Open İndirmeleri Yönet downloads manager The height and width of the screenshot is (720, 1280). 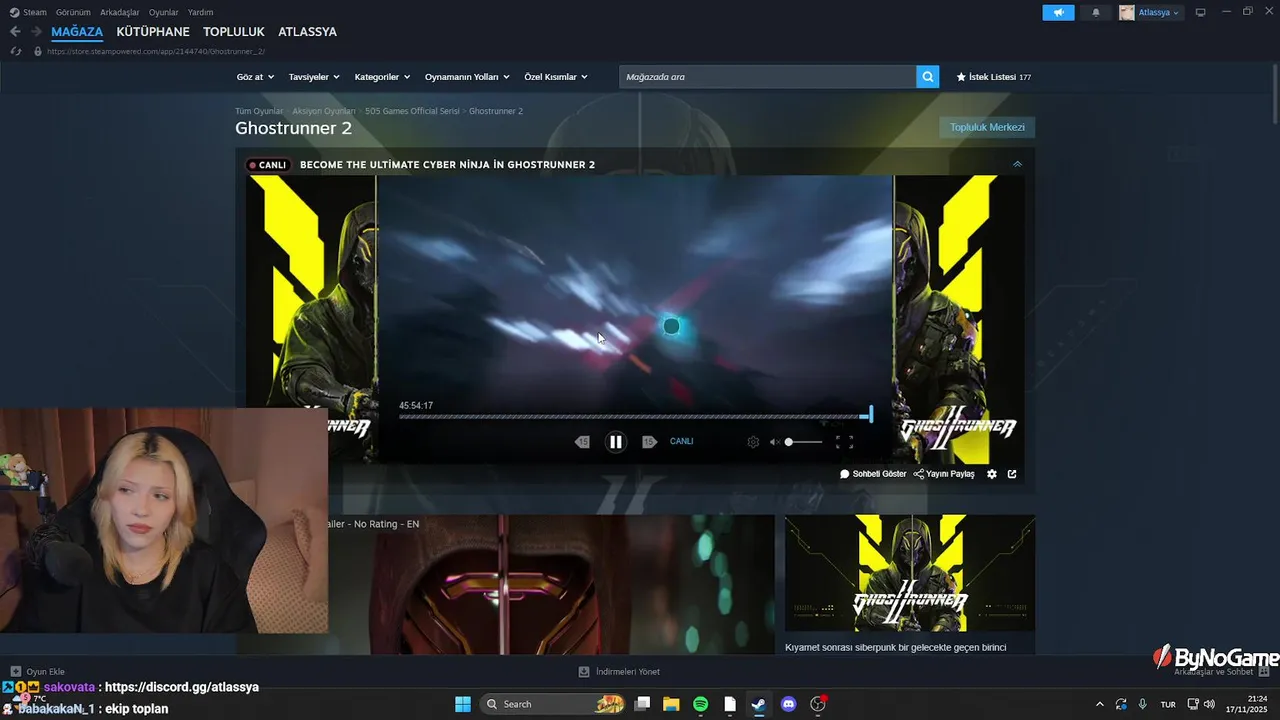point(619,672)
